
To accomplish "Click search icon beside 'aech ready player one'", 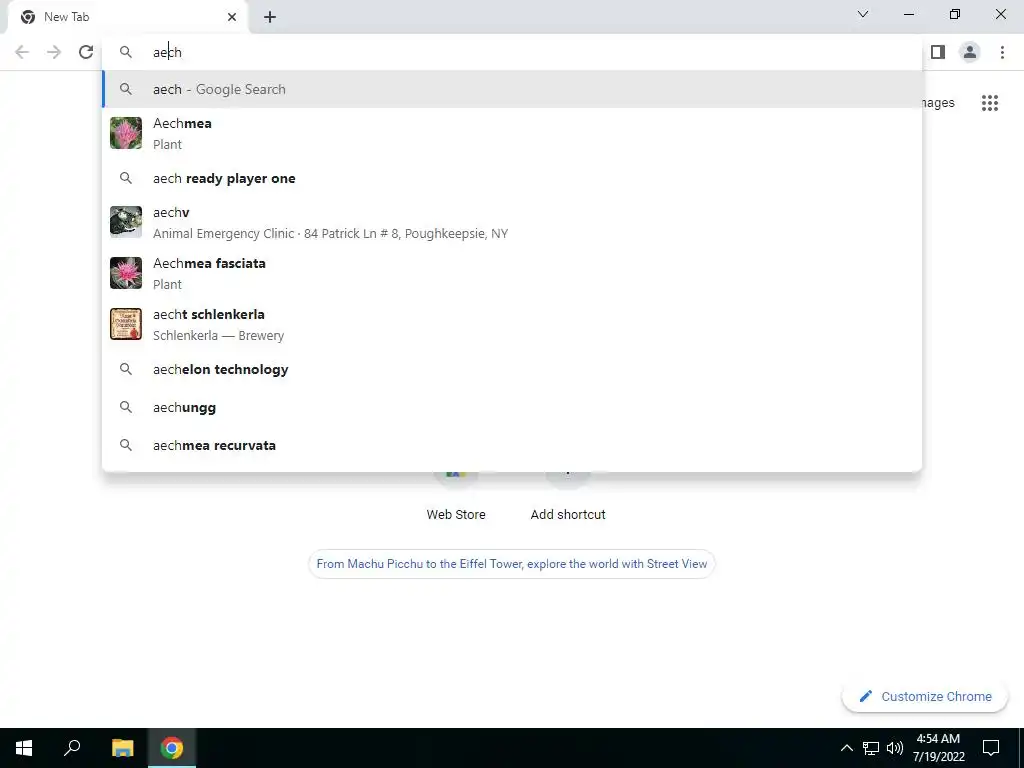I will pyautogui.click(x=126, y=178).
